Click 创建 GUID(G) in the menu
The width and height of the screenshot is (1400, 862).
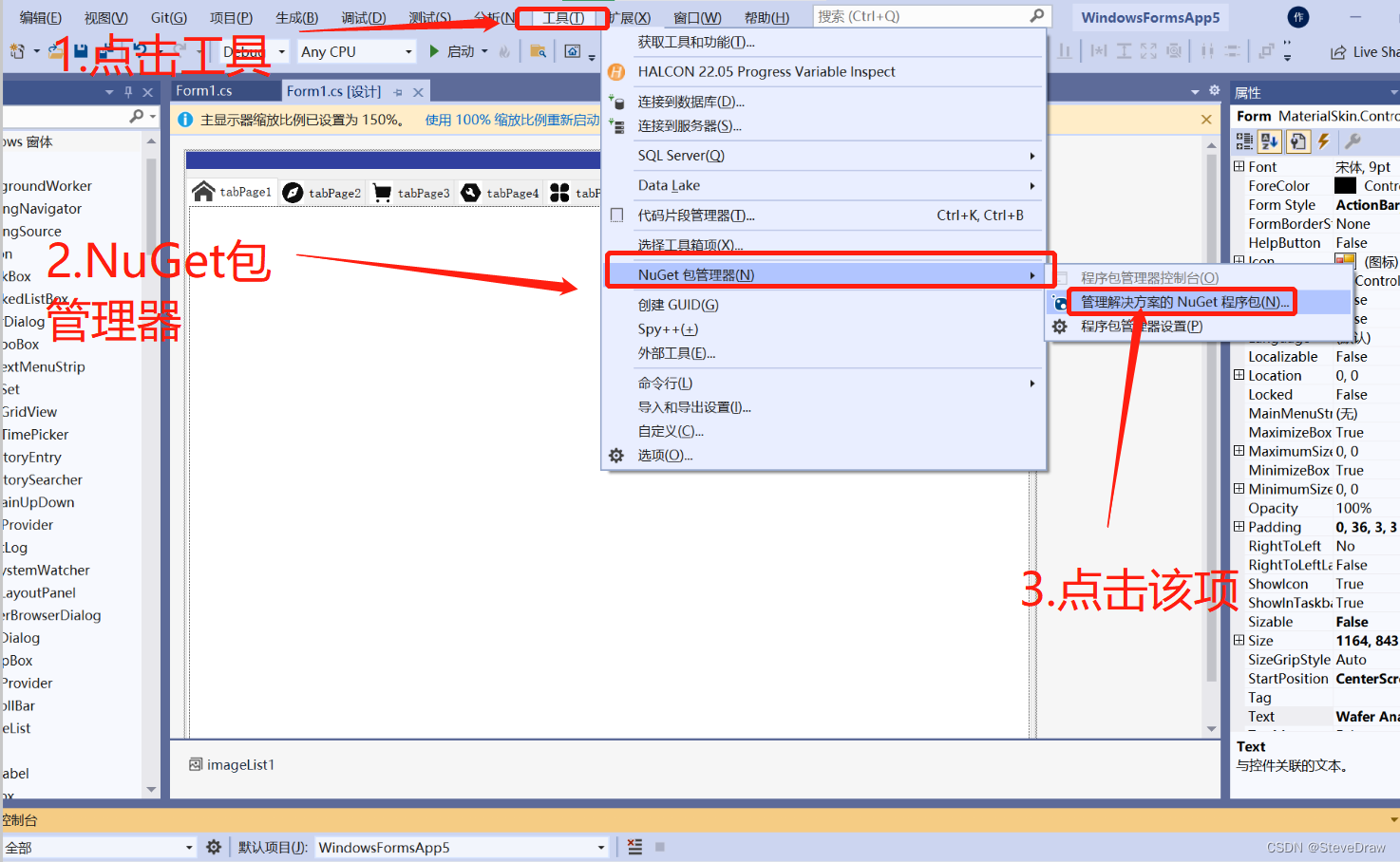[x=824, y=305]
